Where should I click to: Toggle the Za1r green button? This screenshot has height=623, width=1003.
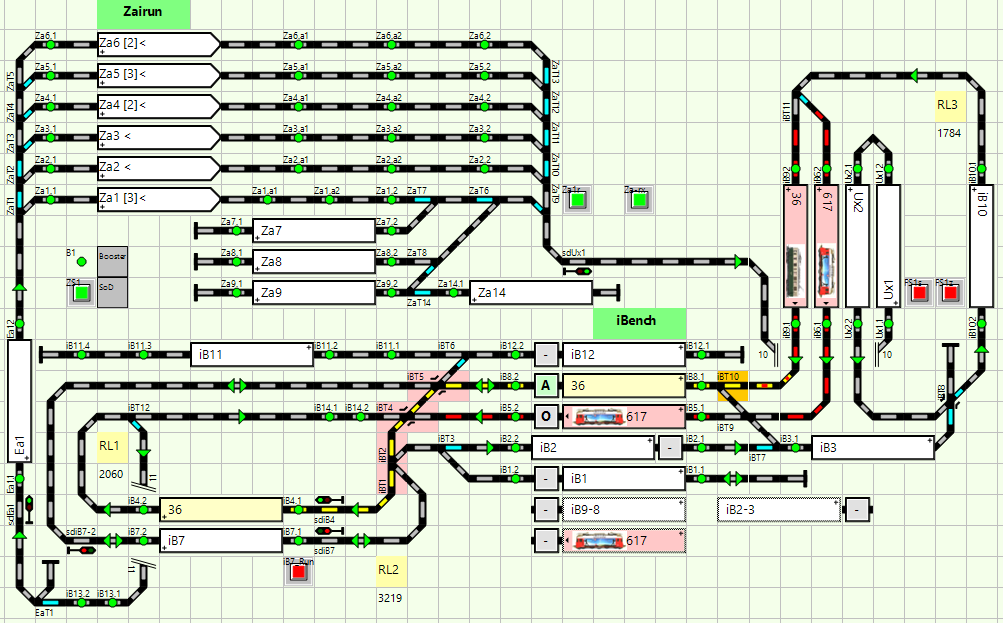coord(576,200)
